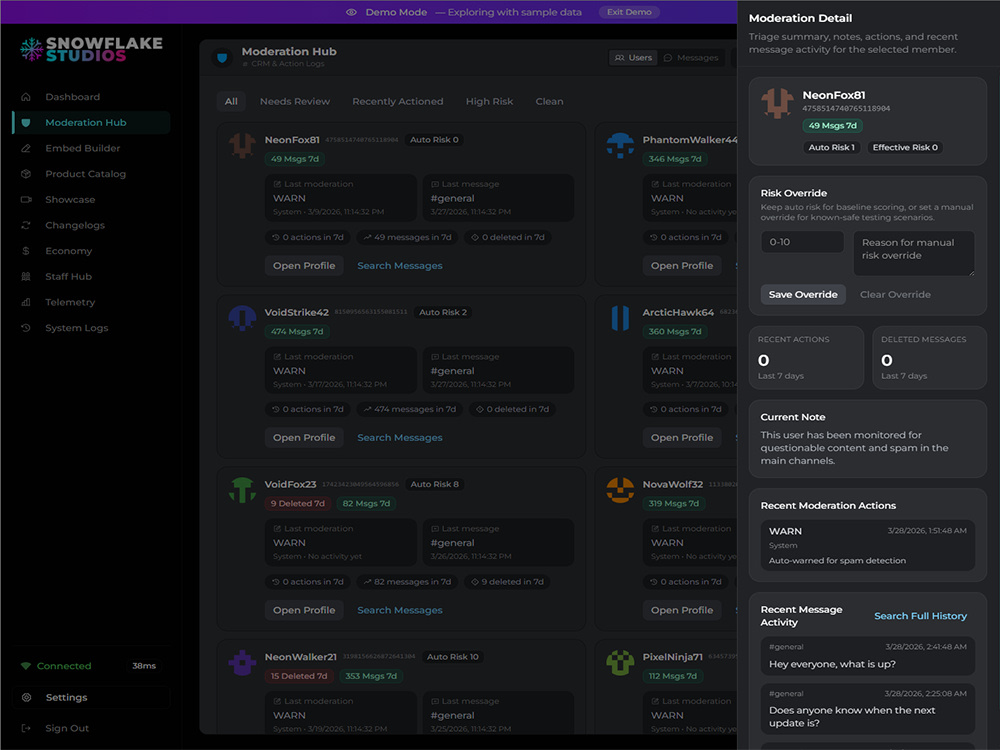Switch to Messages view tab
This screenshot has height=750, width=1000.
click(691, 57)
